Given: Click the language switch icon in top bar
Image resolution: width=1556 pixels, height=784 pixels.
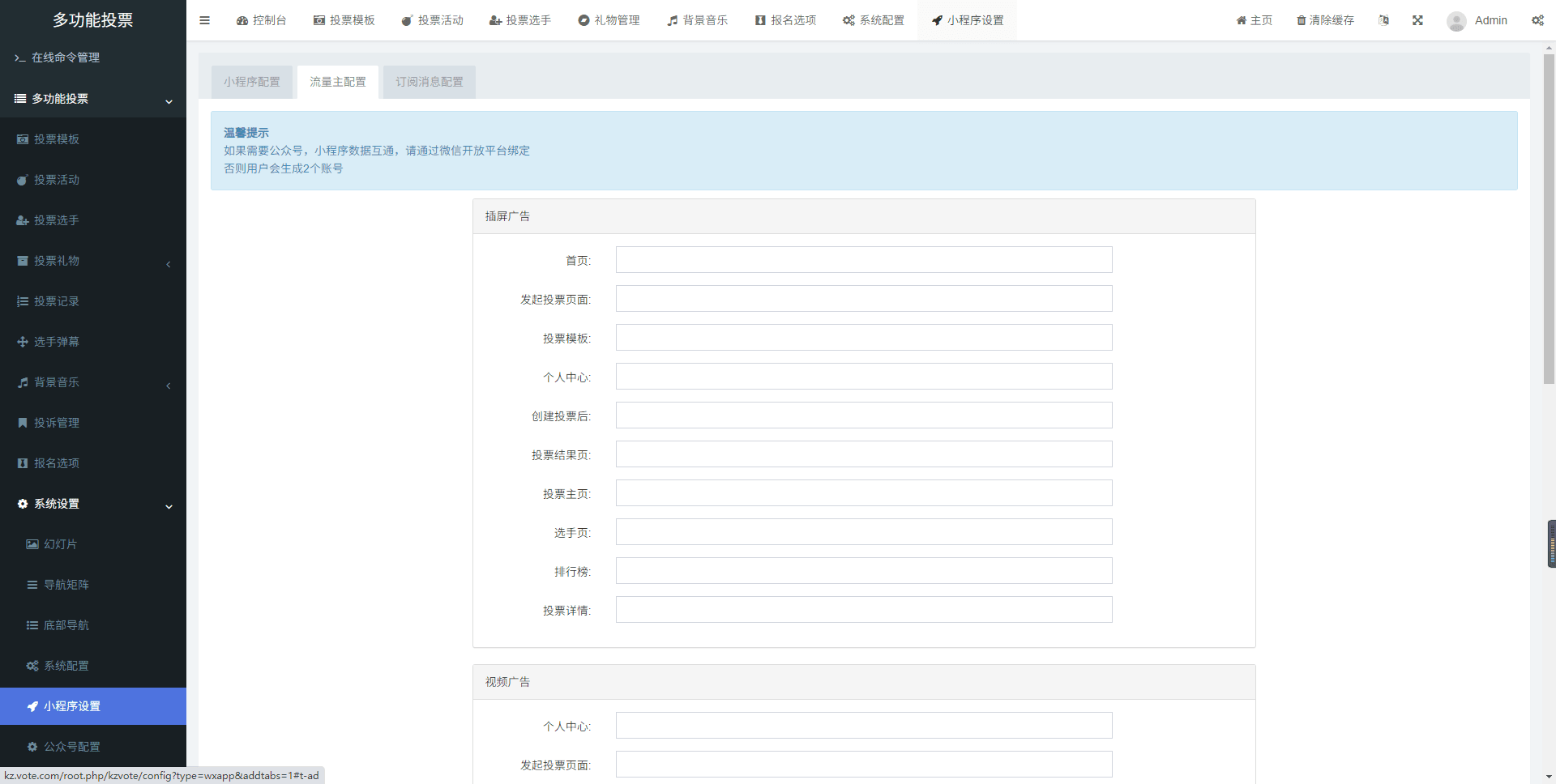Looking at the screenshot, I should (x=1383, y=20).
